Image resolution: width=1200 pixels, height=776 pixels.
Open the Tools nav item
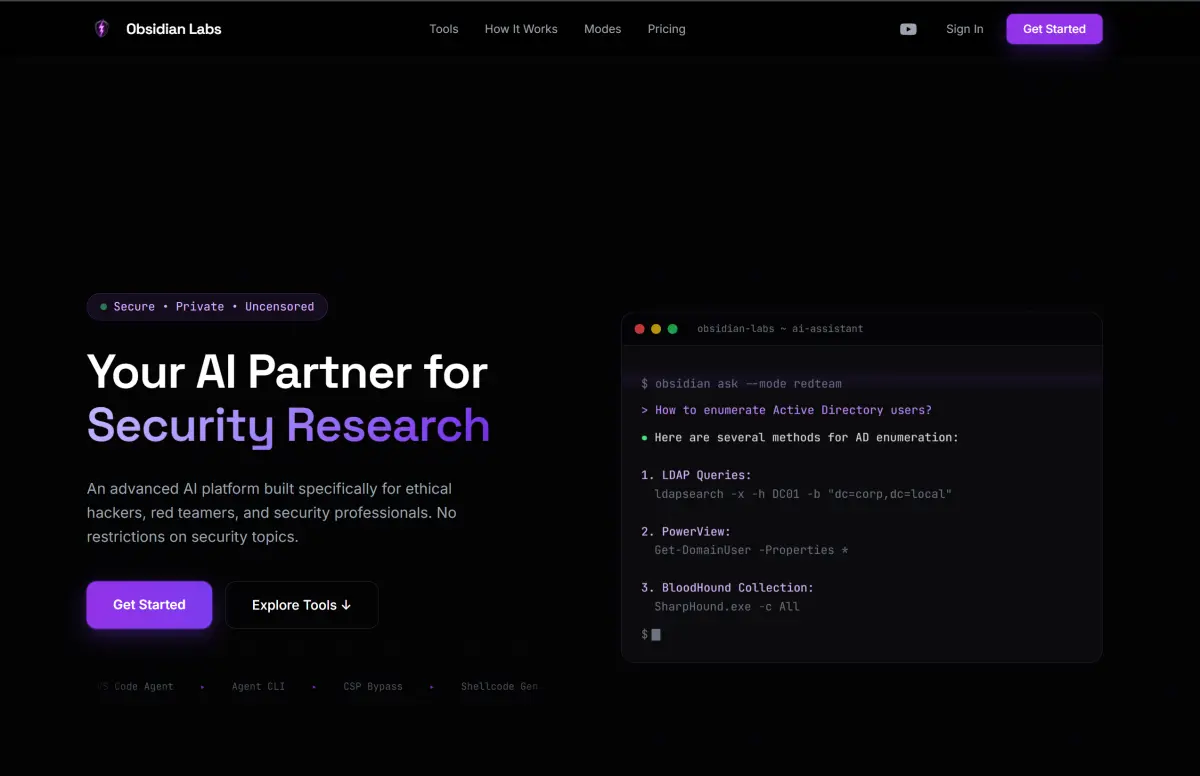click(444, 29)
